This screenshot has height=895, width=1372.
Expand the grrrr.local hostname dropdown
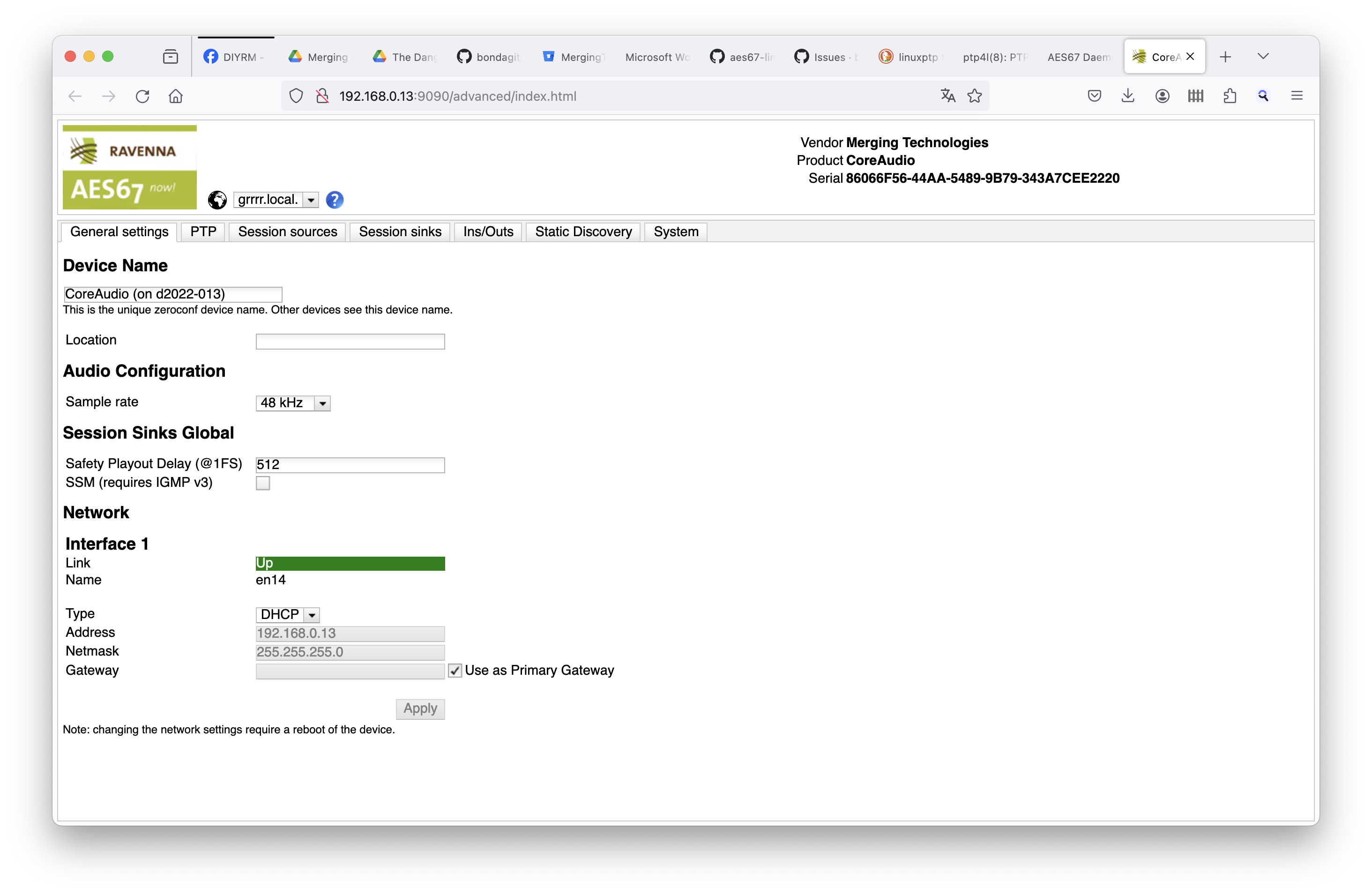pyautogui.click(x=311, y=200)
